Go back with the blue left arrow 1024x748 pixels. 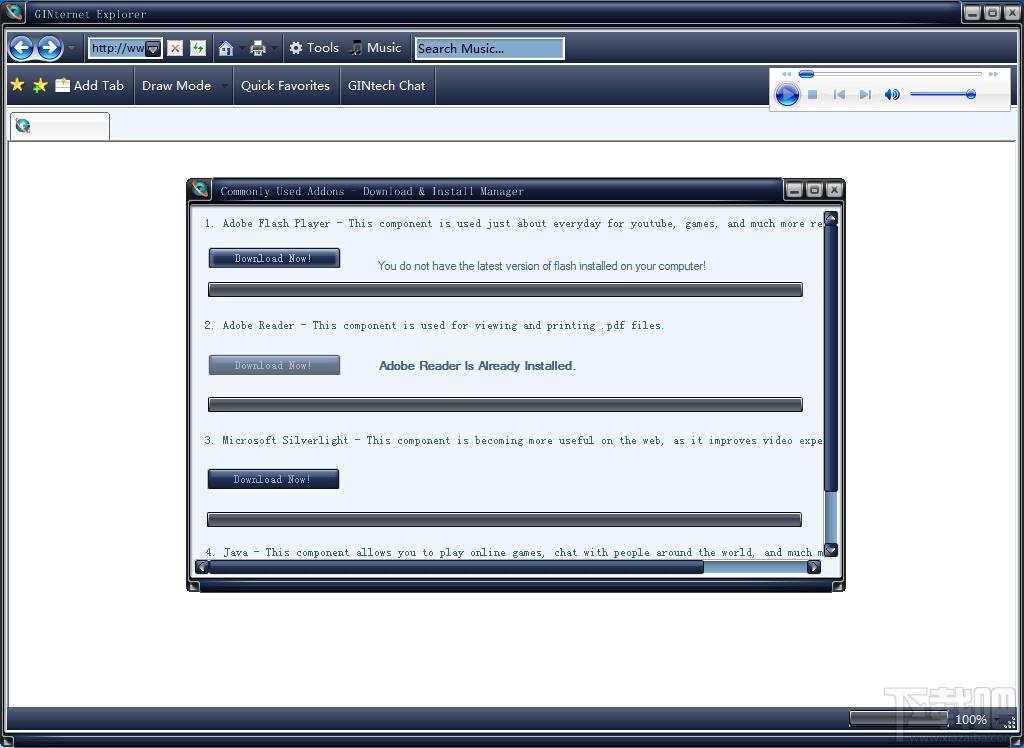(22, 48)
